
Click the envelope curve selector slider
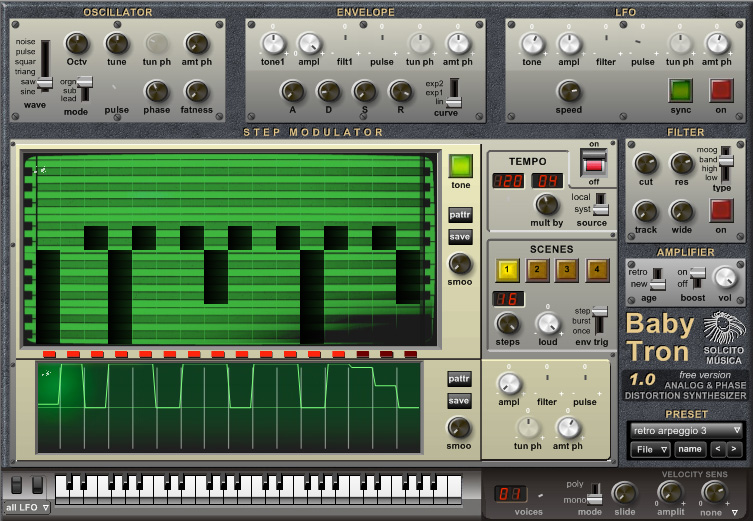coord(454,93)
